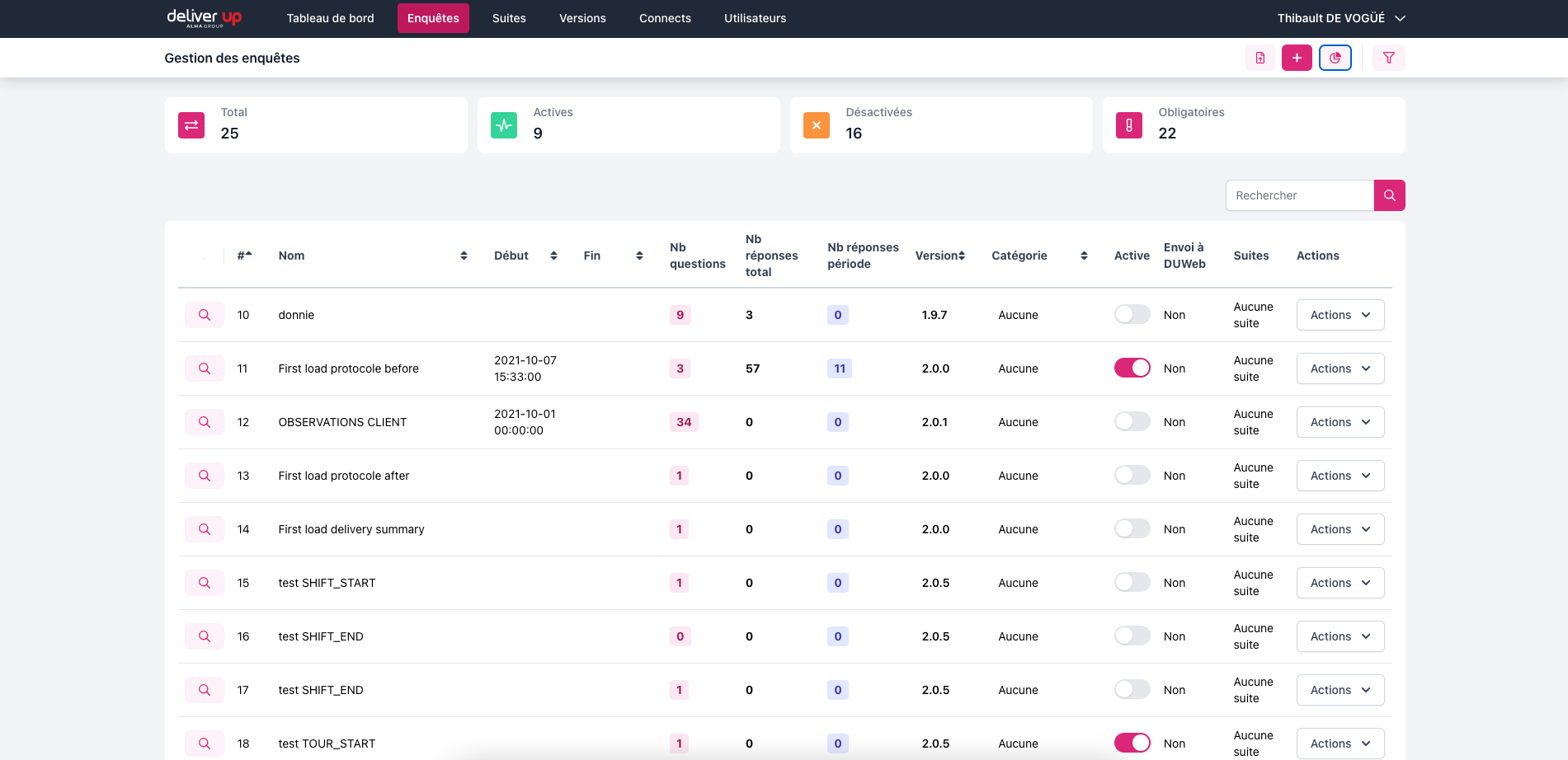Open Actions dropdown for First load protocole before

click(1340, 368)
